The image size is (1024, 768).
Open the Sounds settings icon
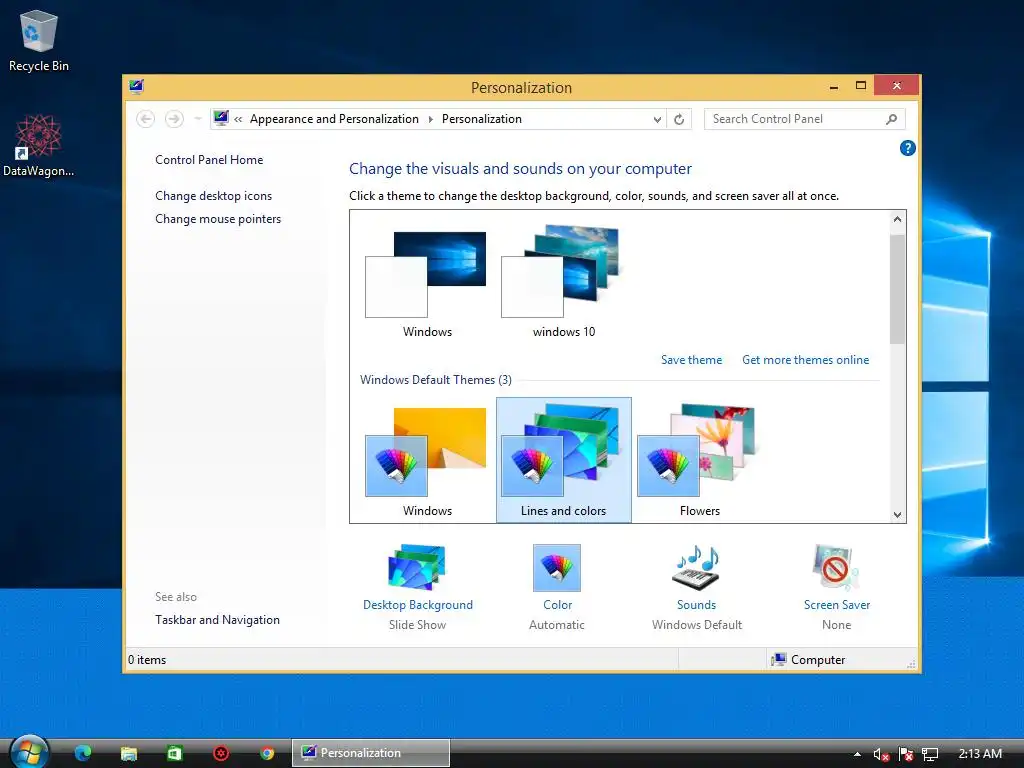tap(696, 567)
